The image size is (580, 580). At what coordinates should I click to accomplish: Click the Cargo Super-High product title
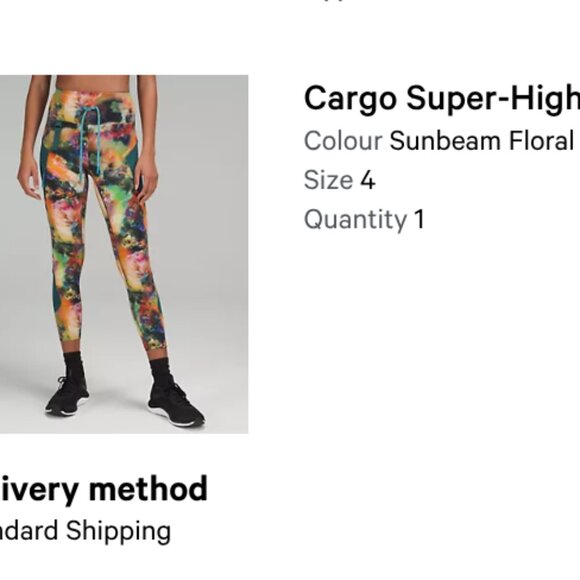point(442,98)
